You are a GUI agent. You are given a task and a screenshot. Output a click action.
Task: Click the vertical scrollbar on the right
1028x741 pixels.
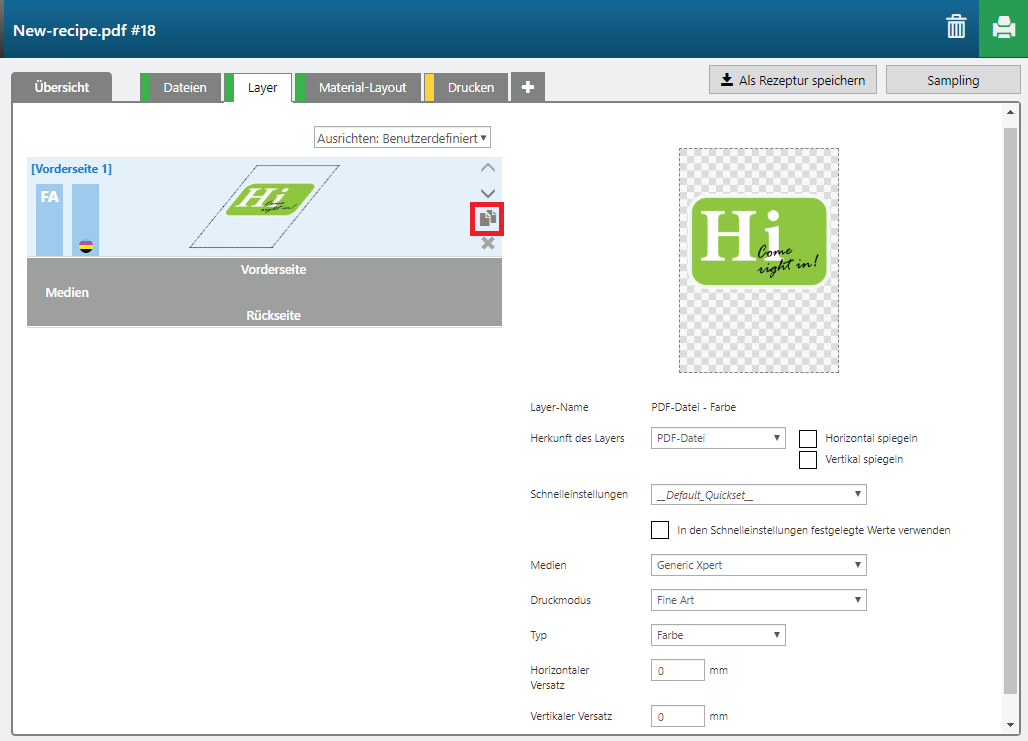(1010, 400)
